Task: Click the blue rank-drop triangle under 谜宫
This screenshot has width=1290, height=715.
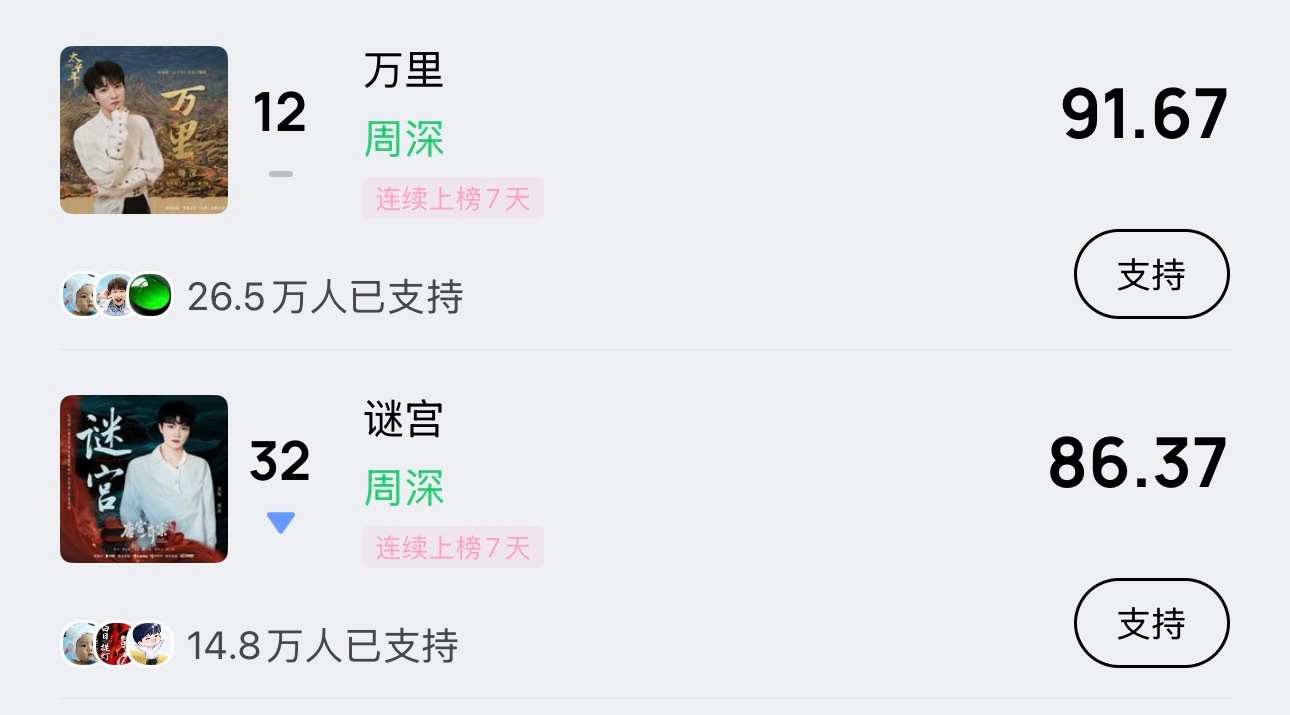Action: (x=281, y=521)
